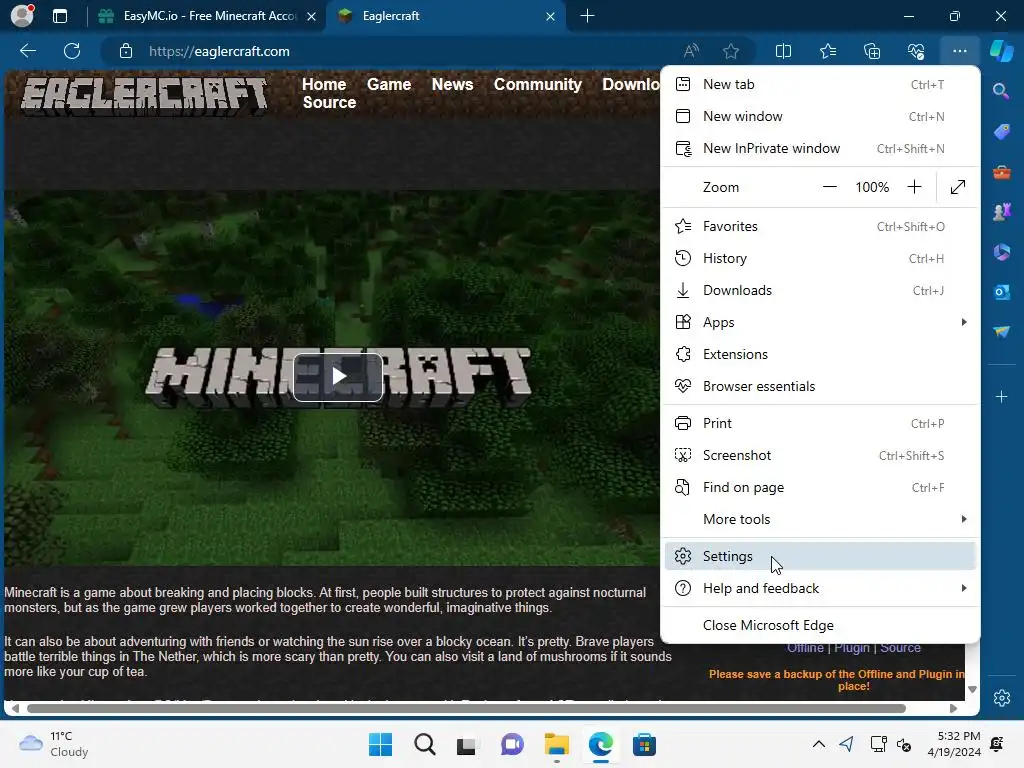The width and height of the screenshot is (1024, 768).
Task: Open Favorites star-list toolbar icon
Action: point(827,51)
